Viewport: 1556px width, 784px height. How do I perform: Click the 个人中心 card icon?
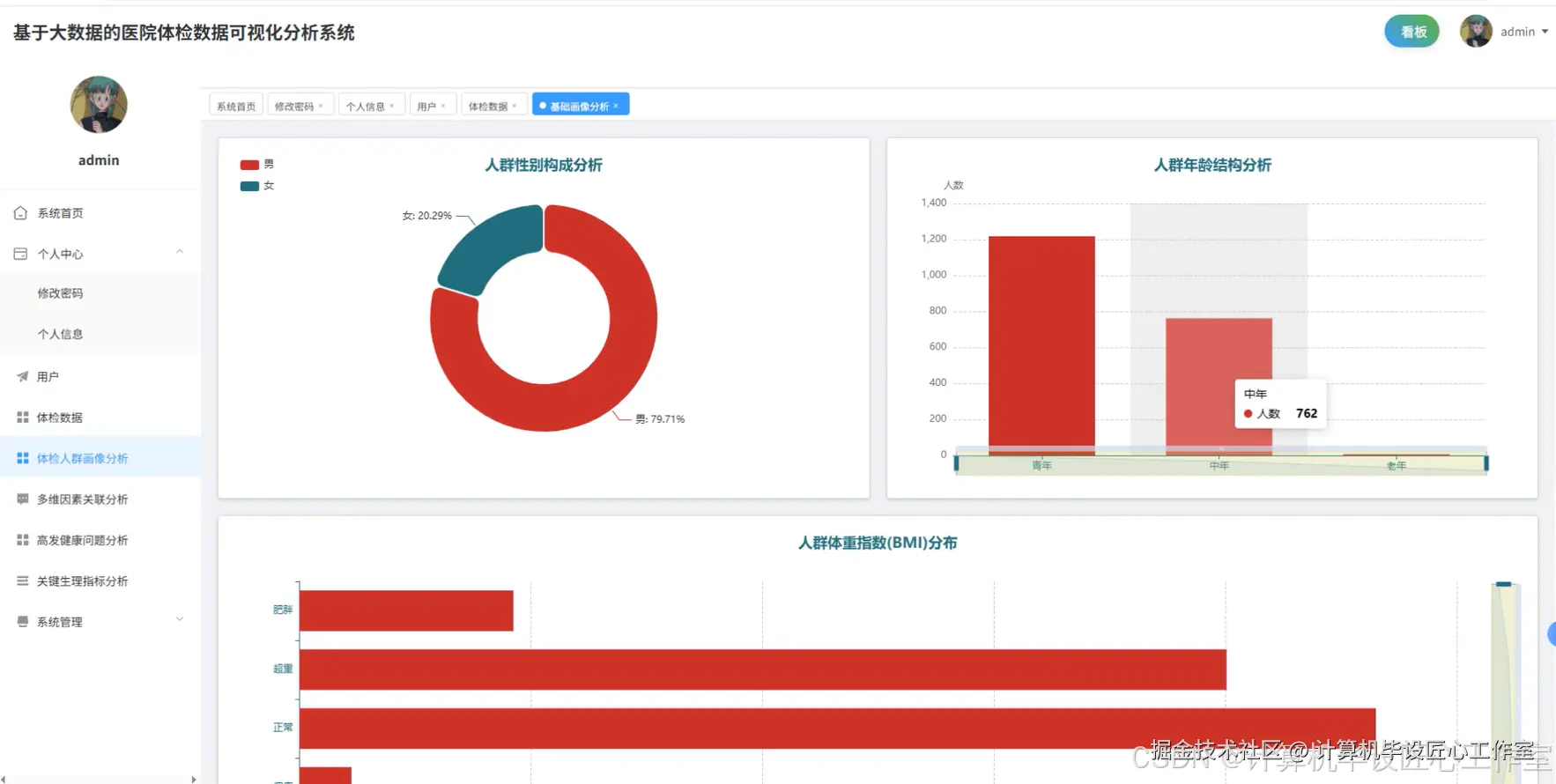(x=21, y=254)
